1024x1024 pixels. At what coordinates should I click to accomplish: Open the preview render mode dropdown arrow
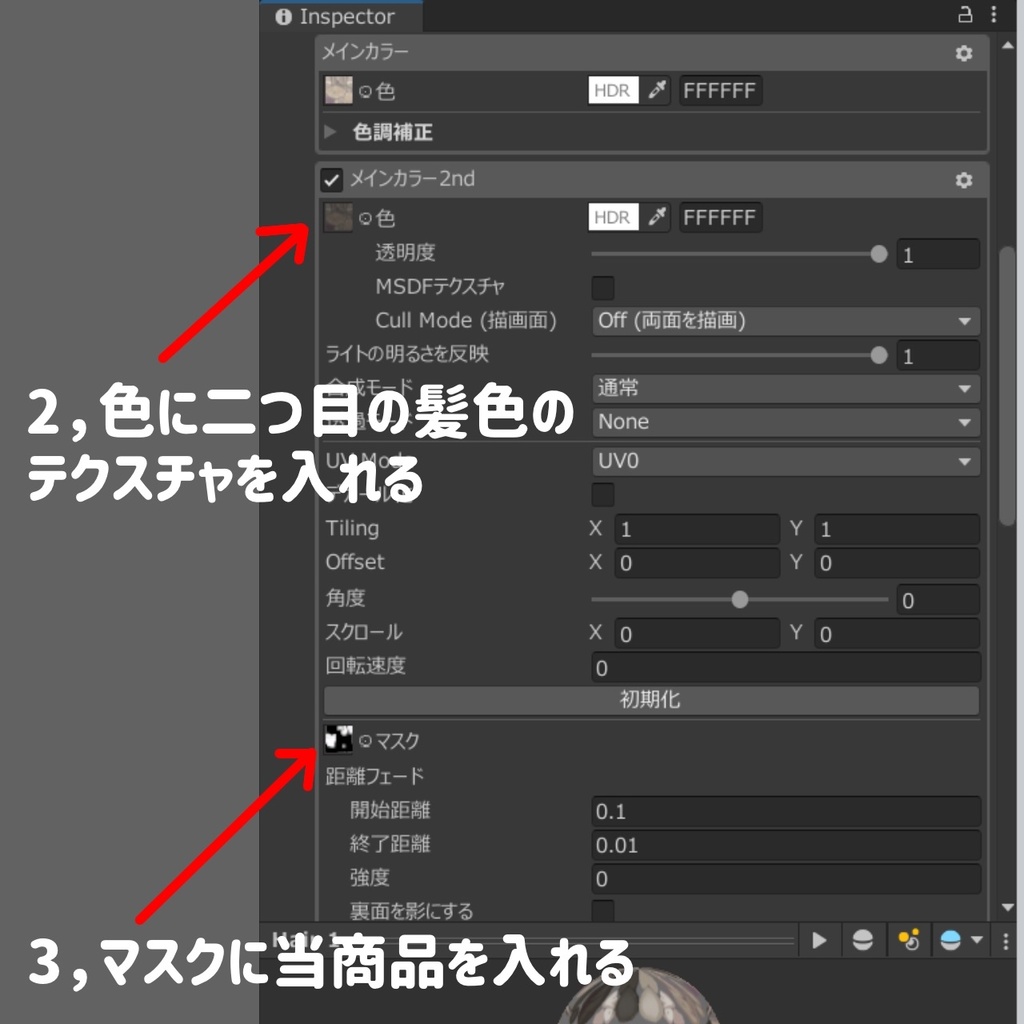coord(976,940)
